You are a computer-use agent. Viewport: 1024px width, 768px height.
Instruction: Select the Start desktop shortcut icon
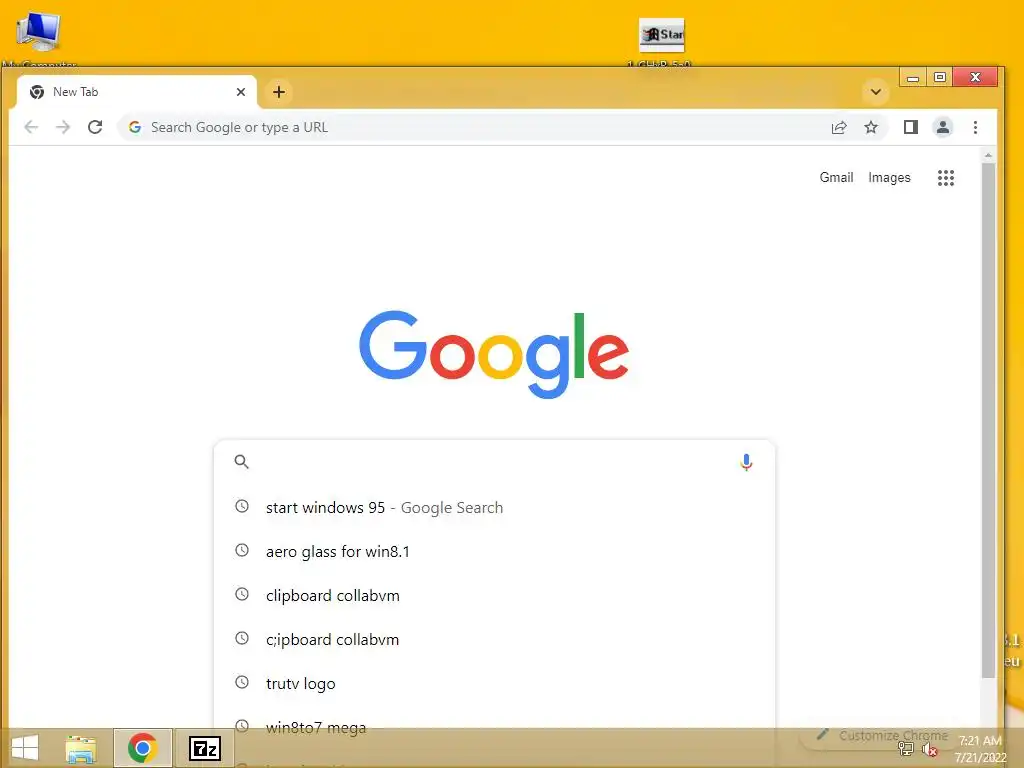click(661, 40)
